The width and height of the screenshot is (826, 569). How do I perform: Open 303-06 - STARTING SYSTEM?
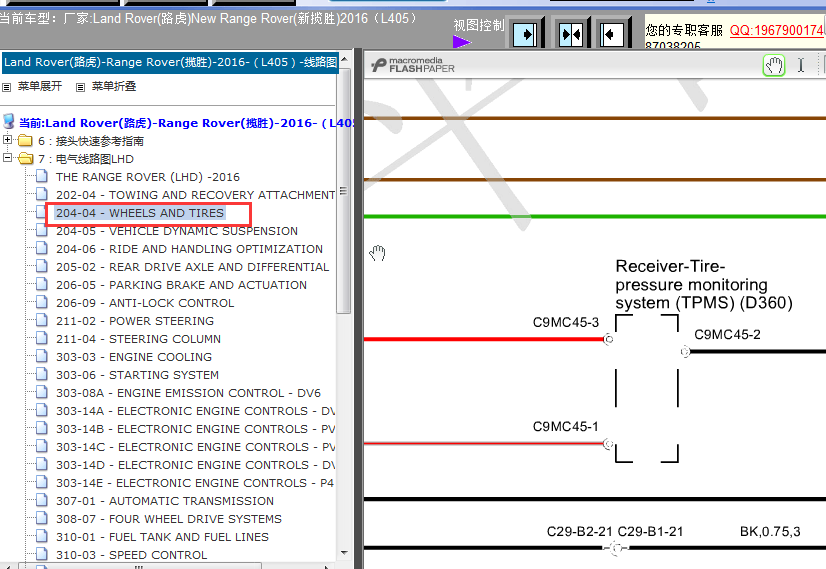click(137, 375)
